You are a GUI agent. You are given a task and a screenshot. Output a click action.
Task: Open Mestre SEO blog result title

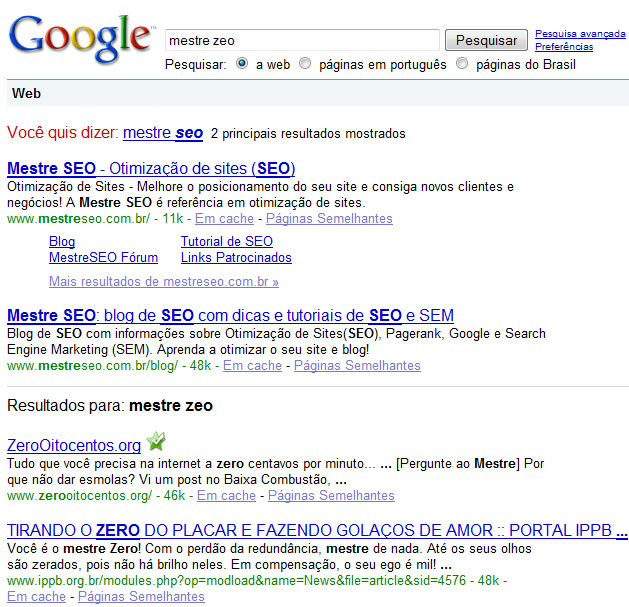[230, 315]
